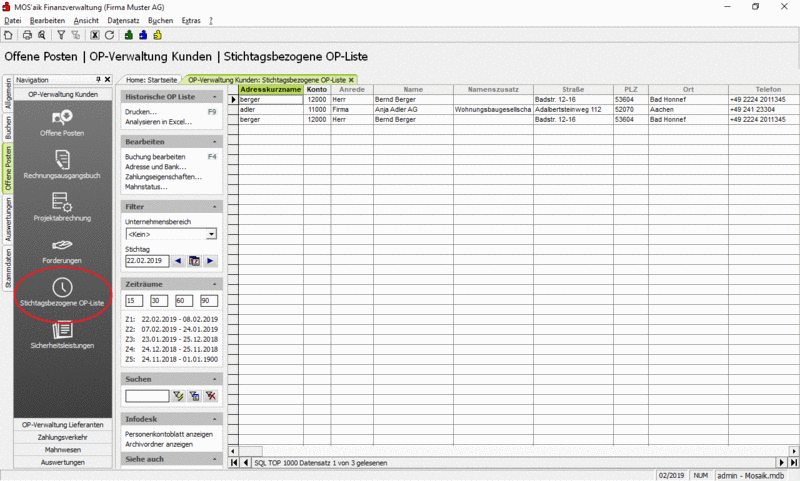Image resolution: width=800 pixels, height=481 pixels.
Task: Step Stichtag back with left arrow
Action: (x=178, y=261)
